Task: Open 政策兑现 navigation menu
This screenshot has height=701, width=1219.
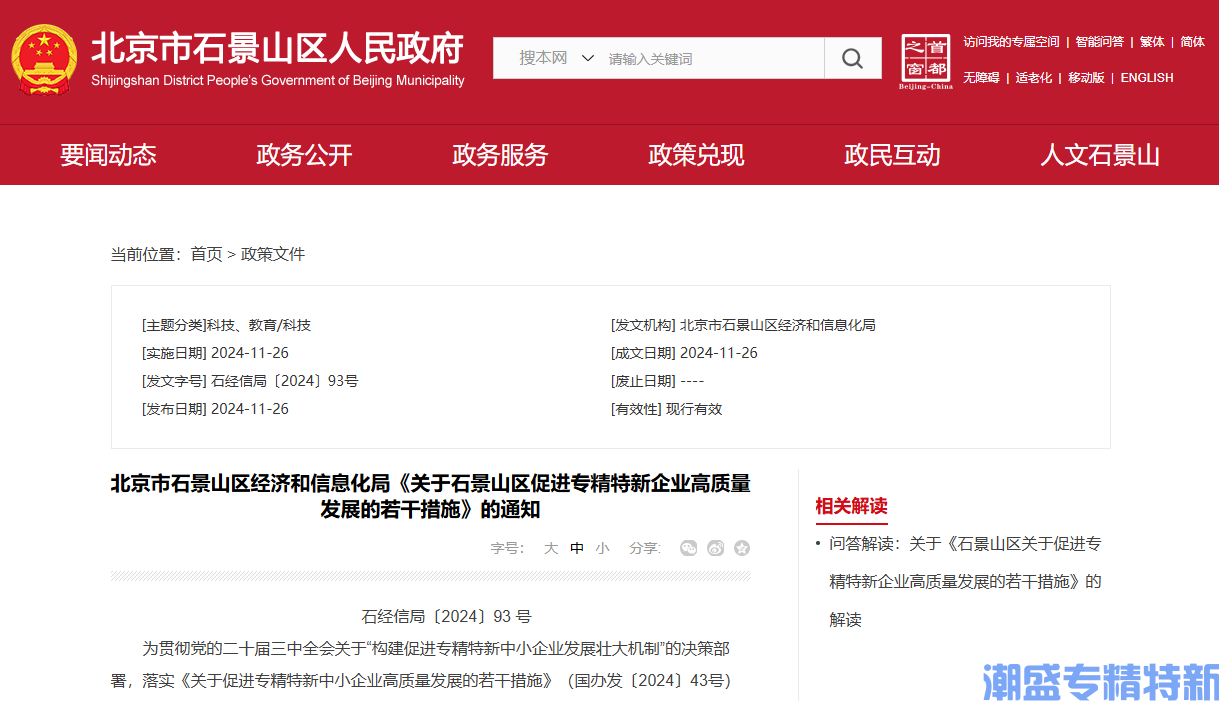Action: tap(696, 155)
